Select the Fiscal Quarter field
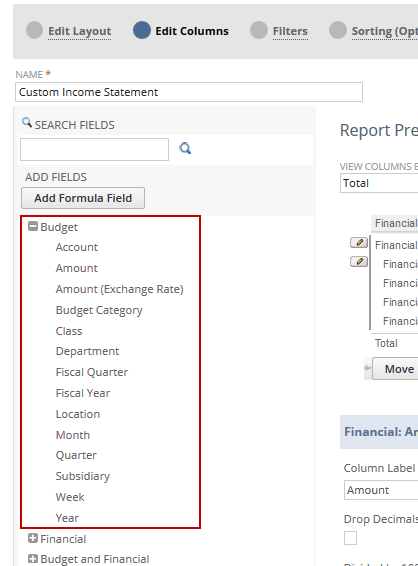418x566 pixels. [92, 372]
